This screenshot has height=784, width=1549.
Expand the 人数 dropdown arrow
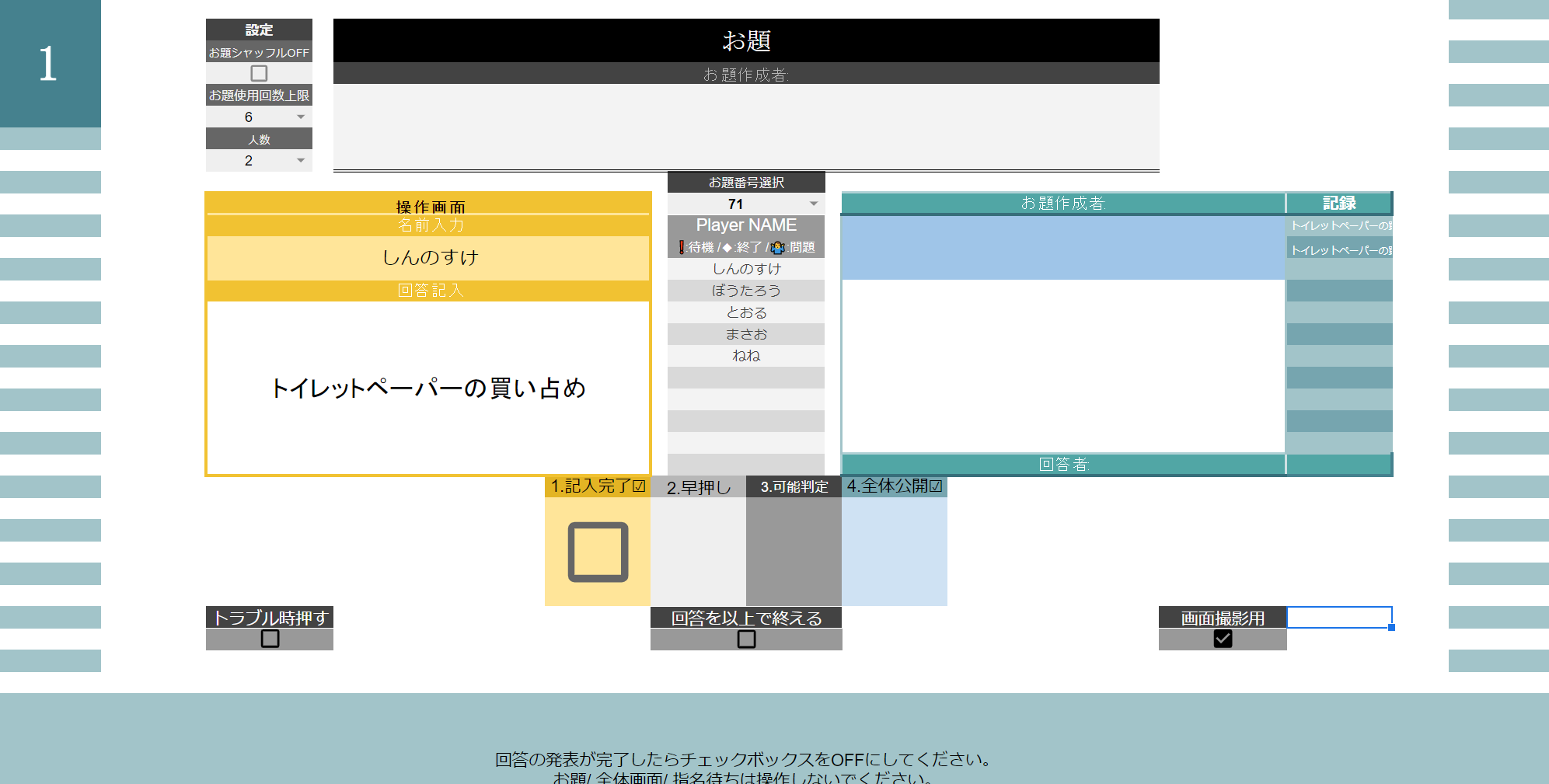coord(301,161)
